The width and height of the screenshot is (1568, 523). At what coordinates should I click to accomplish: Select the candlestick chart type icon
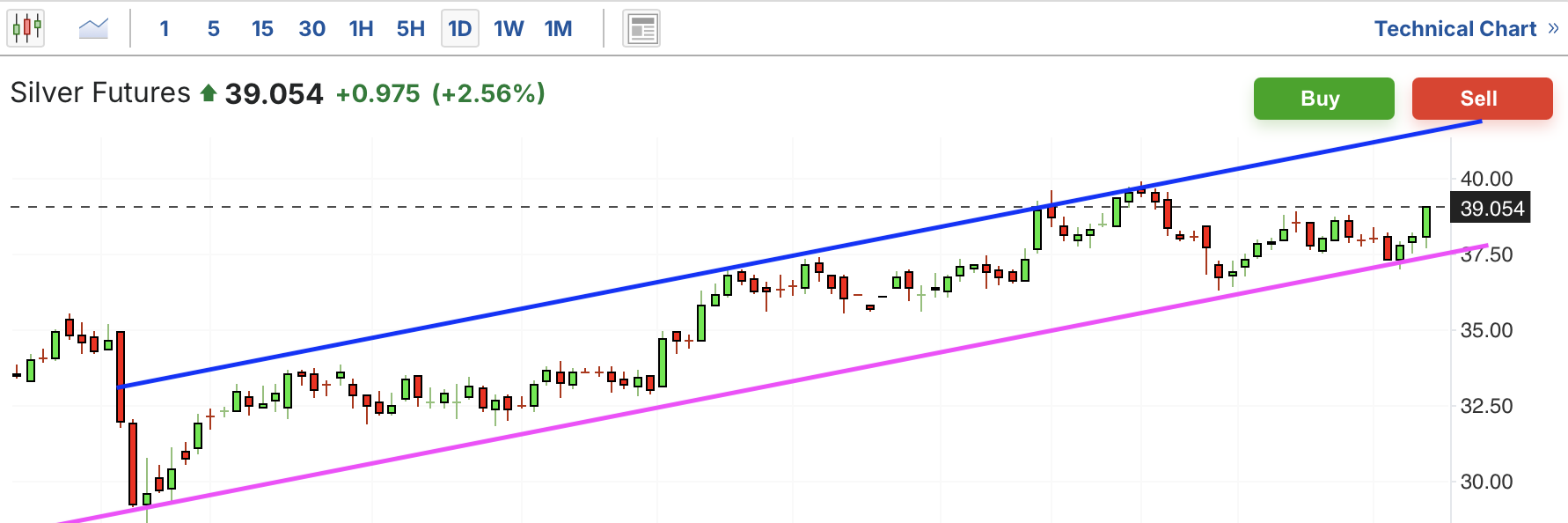tap(26, 28)
